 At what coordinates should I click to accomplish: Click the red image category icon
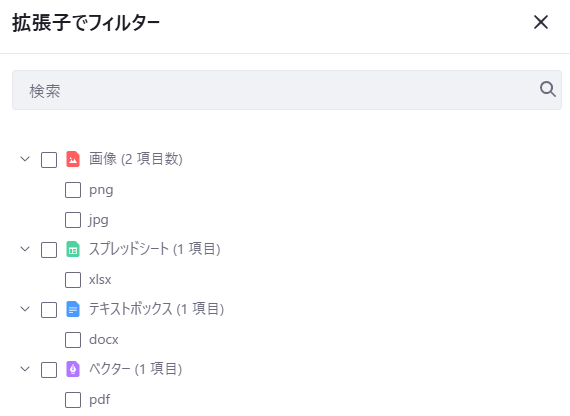pos(73,159)
